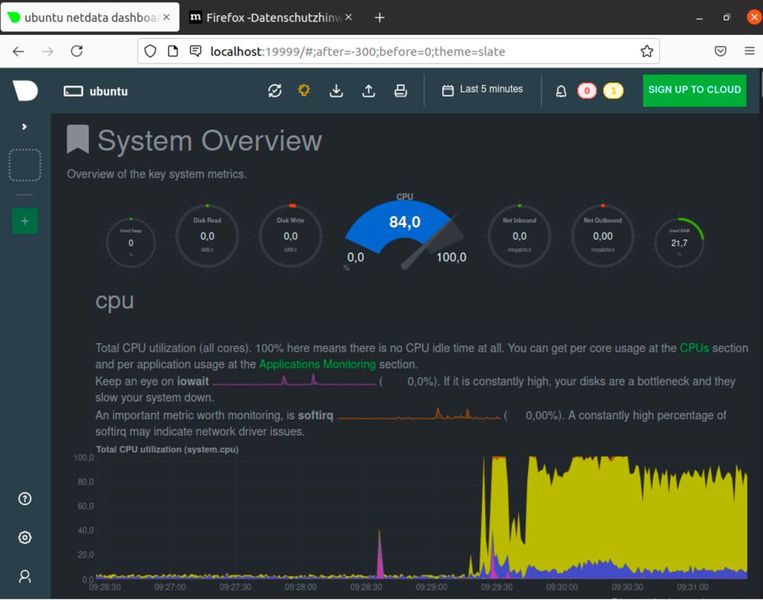Click the CPU gauge showing 84,0
This screenshot has height=600, width=763.
point(404,233)
